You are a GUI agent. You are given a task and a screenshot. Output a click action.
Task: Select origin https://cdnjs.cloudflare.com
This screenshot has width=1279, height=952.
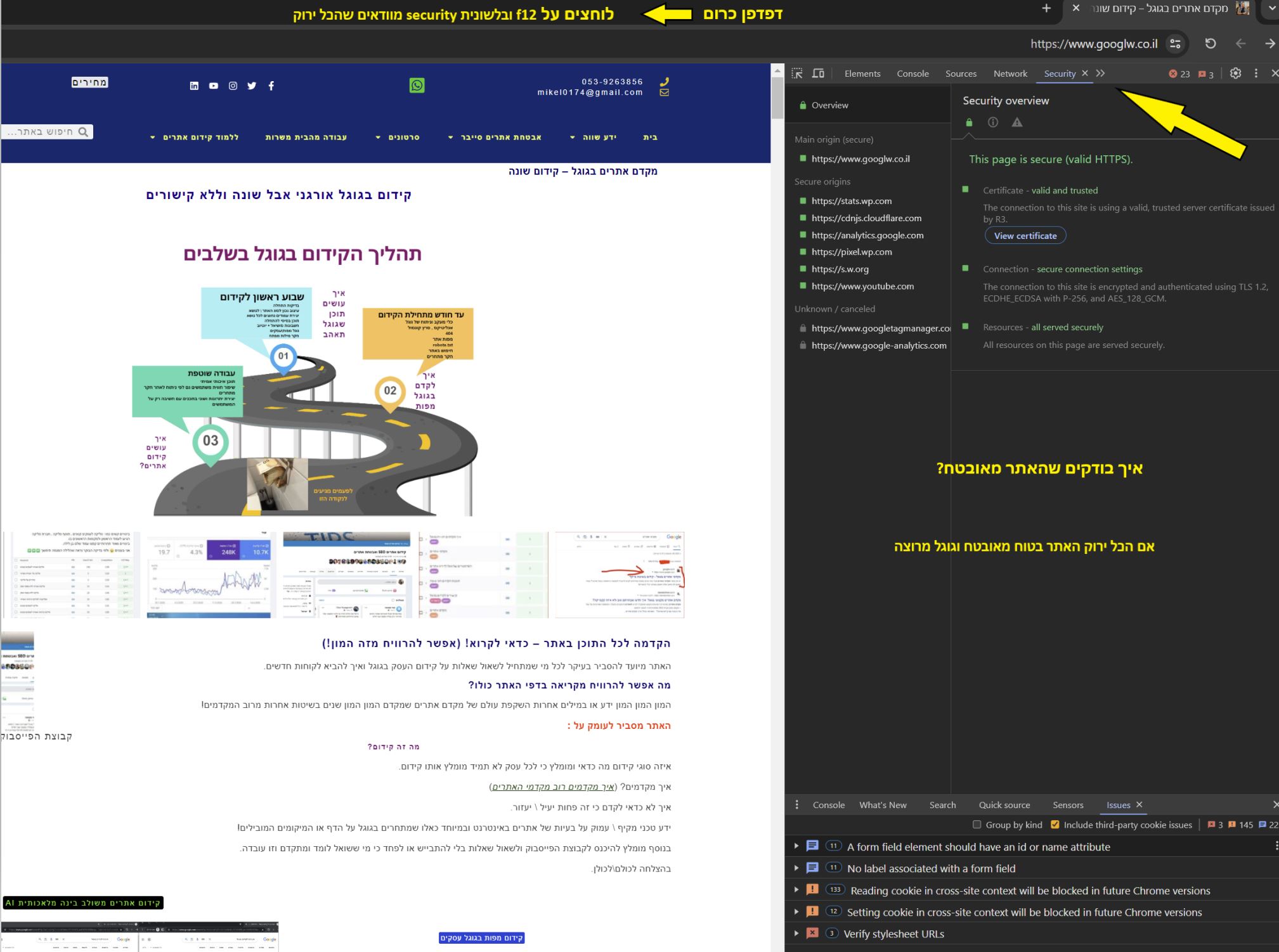(x=867, y=218)
